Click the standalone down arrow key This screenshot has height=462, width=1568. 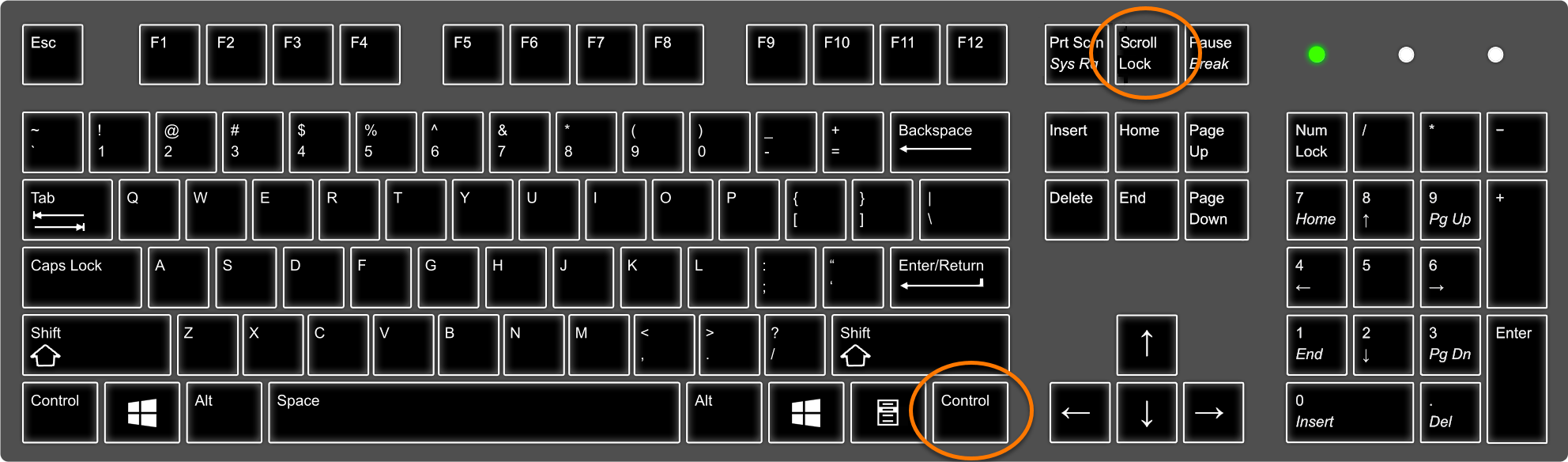point(1147,412)
